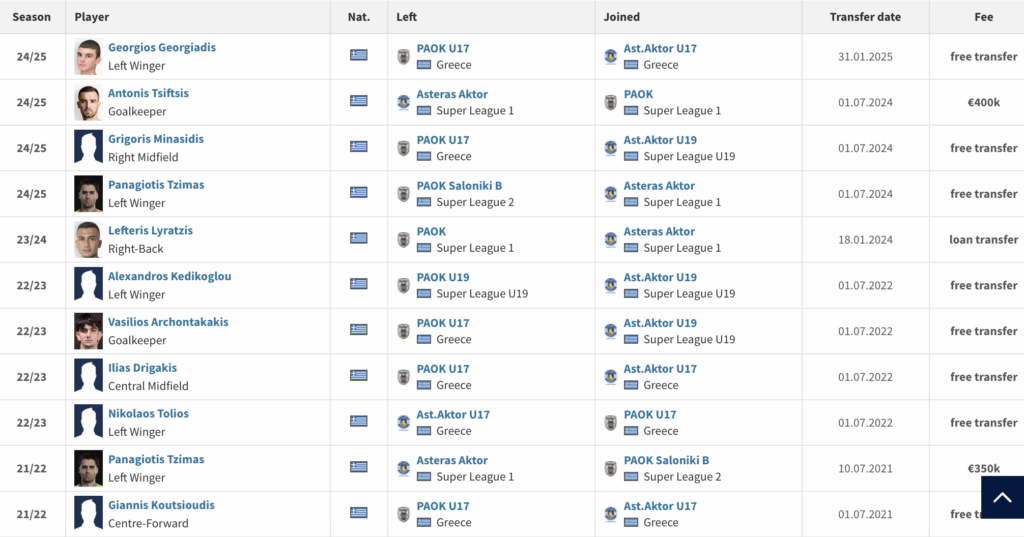
Task: Open Alexandros Kedikoglou player profile link
Action: [169, 277]
